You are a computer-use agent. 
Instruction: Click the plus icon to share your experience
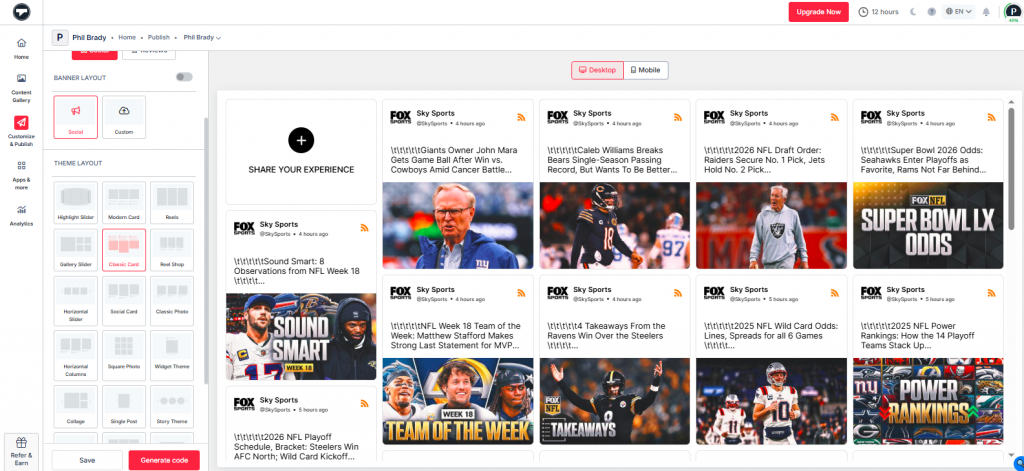(300, 140)
